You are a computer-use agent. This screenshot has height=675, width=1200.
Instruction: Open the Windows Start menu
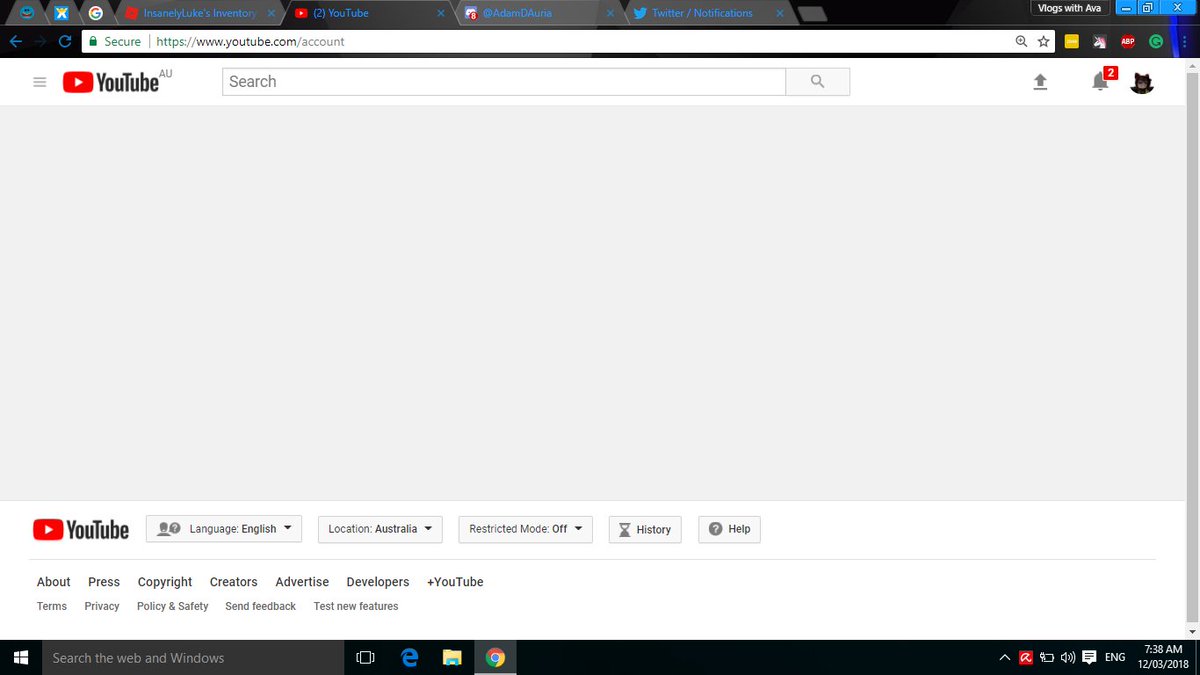[x=20, y=657]
